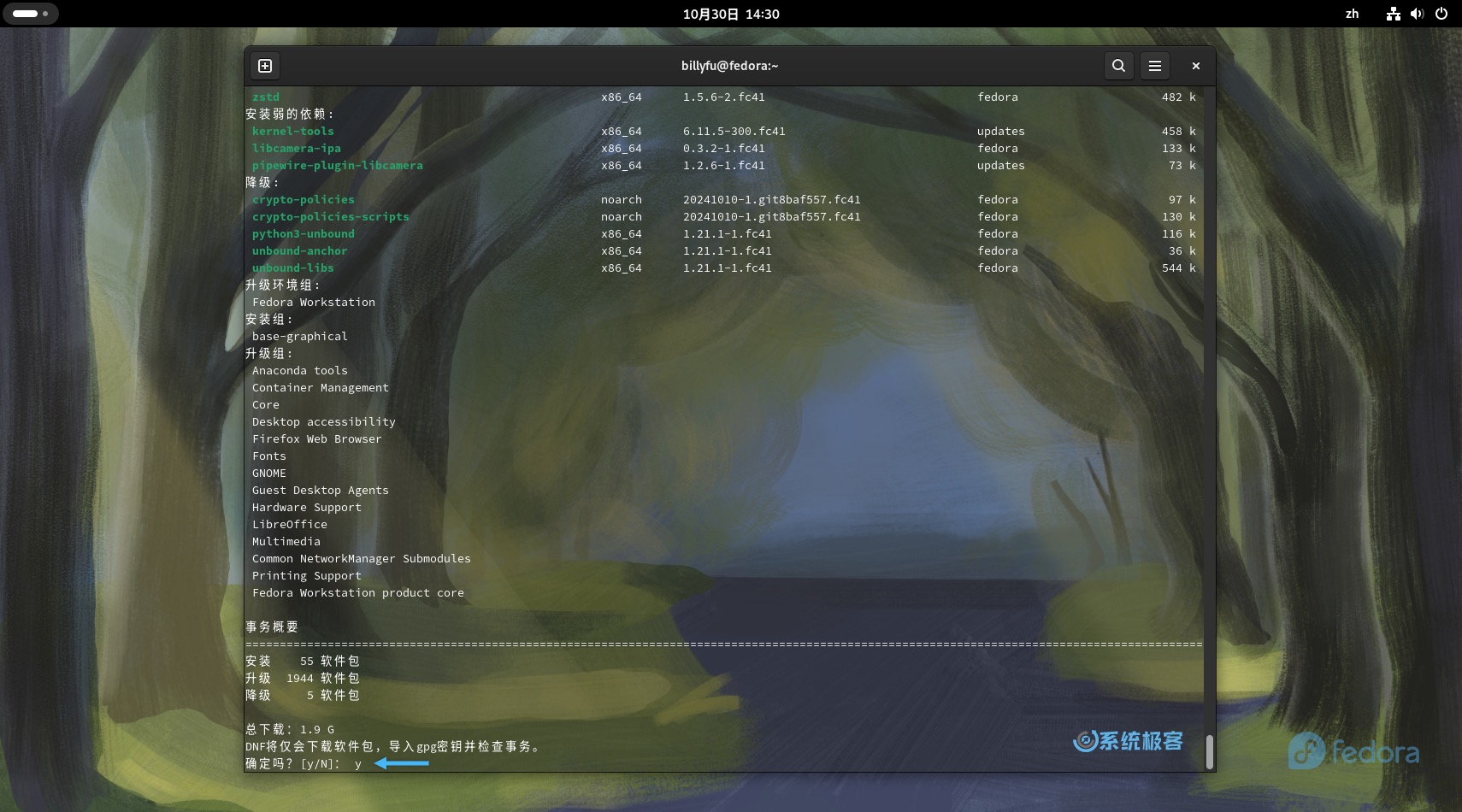Open the clock and calendar panel
This screenshot has width=1462, height=812.
point(731,14)
